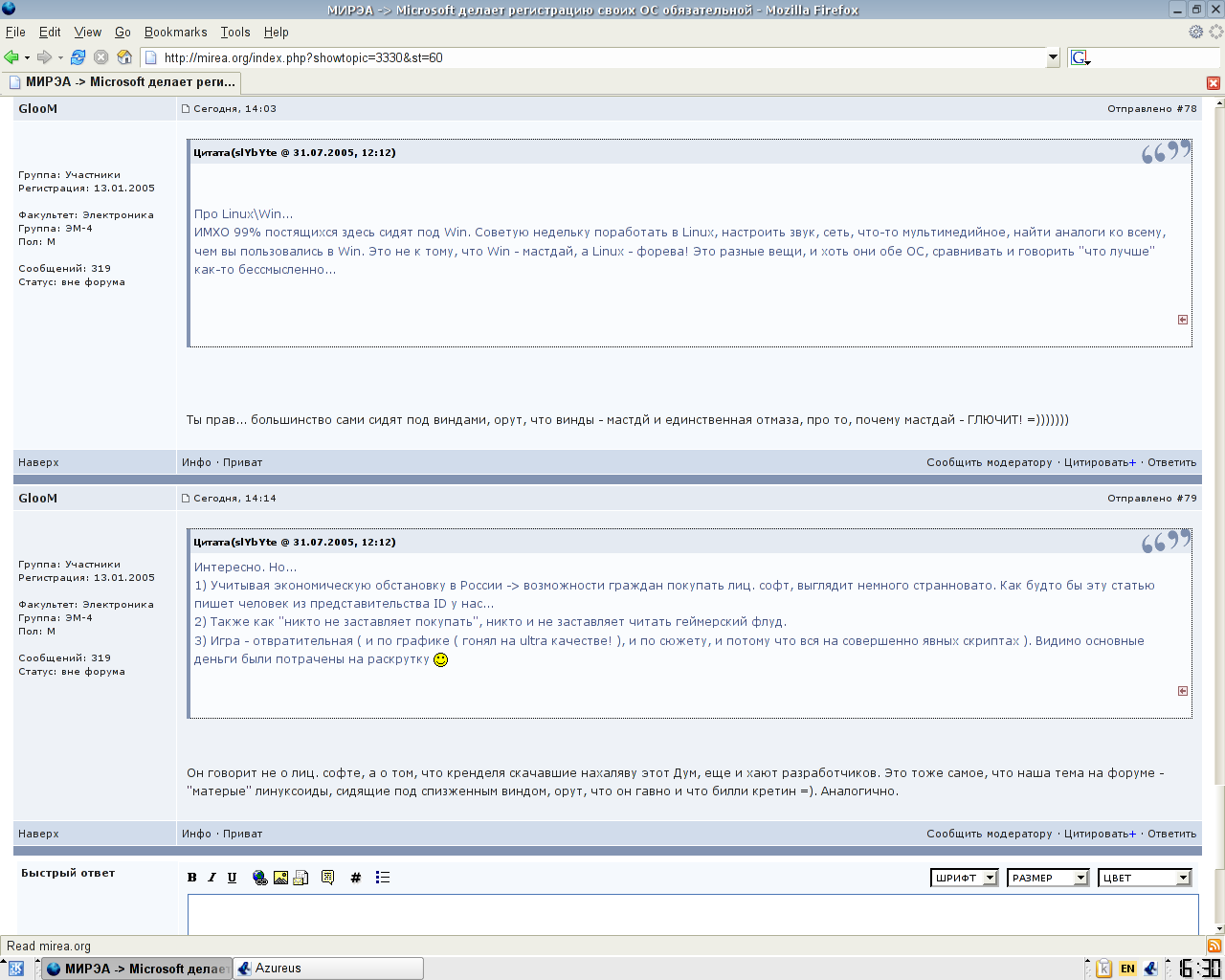Viewport: 1225px width, 980px height.
Task: Click the EN keyboard layout indicator
Action: pyautogui.click(x=1127, y=969)
